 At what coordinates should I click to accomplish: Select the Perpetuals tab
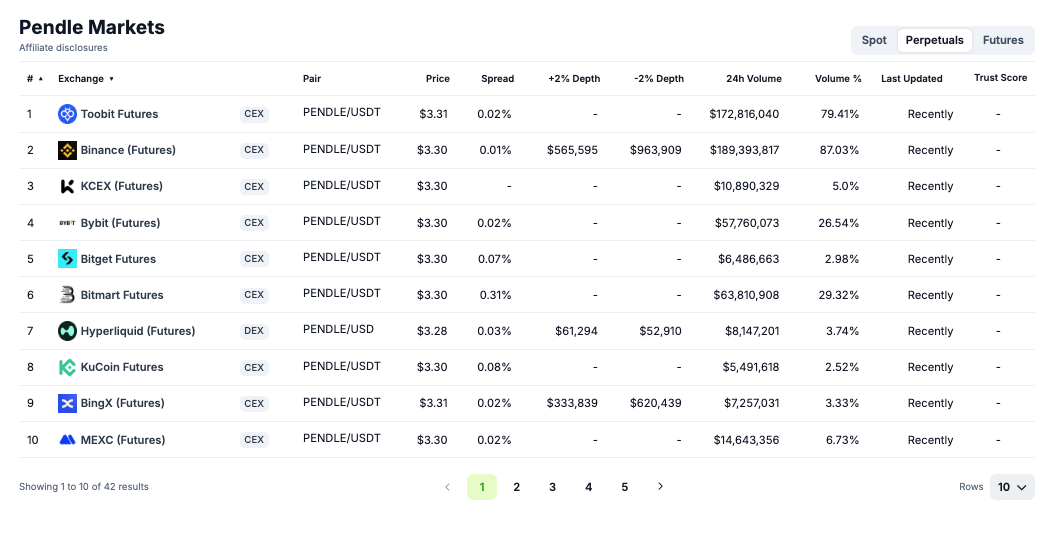pos(934,40)
